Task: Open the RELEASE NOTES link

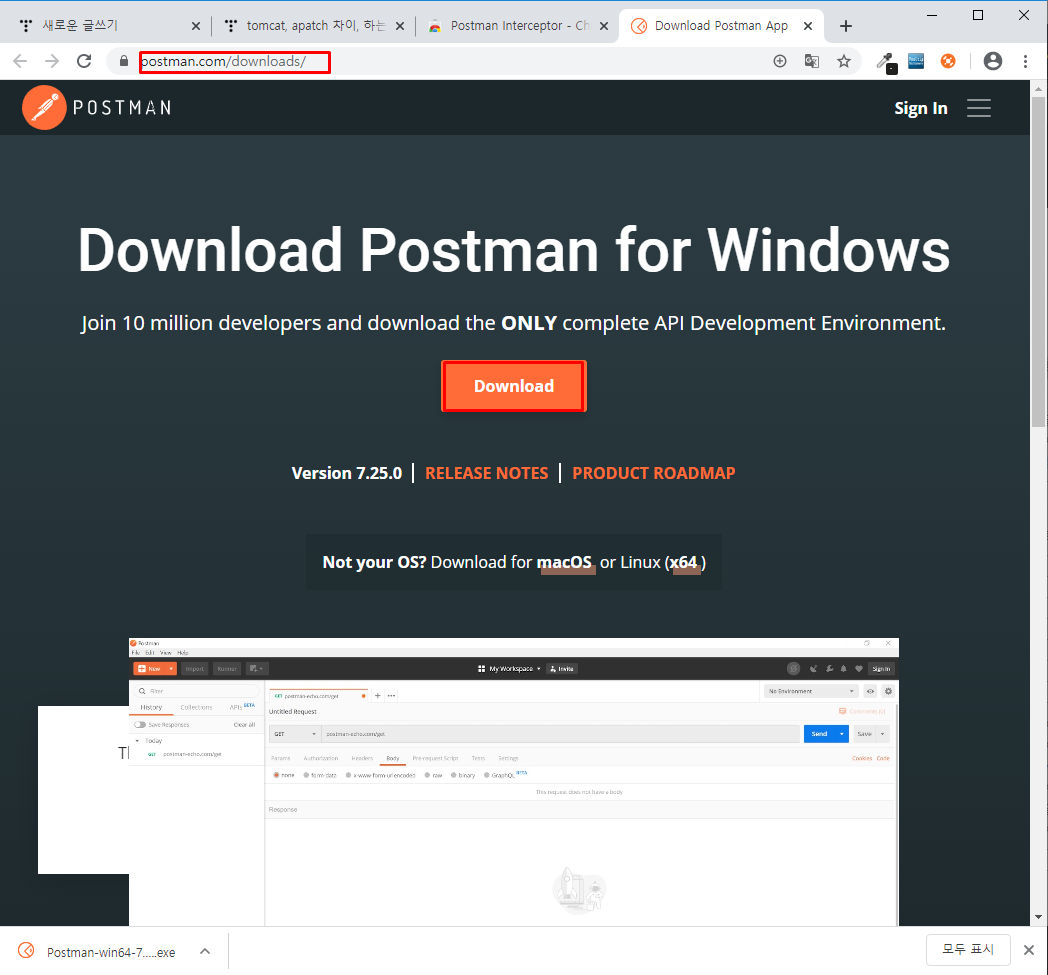Action: click(487, 473)
